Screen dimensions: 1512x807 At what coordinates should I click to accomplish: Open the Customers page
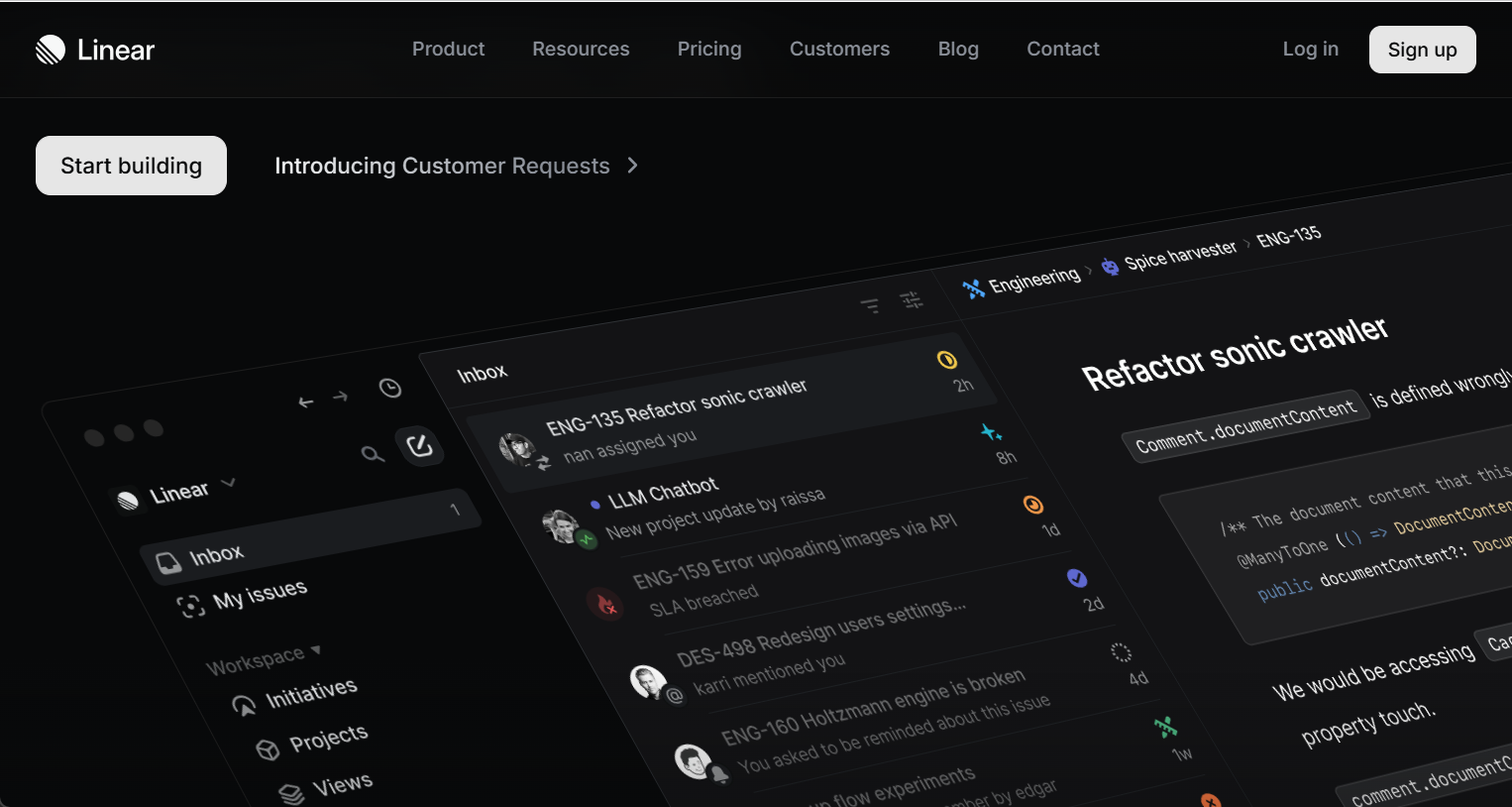pos(839,49)
